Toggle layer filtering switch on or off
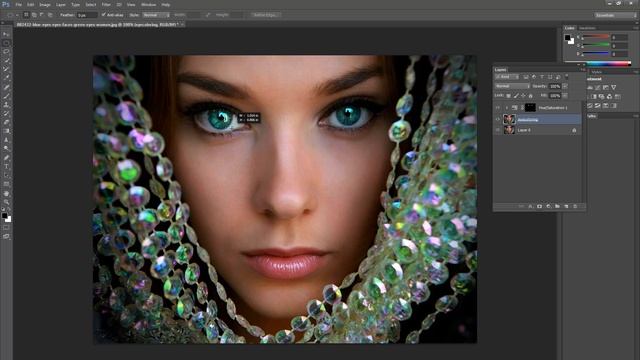This screenshot has width=640, height=360. point(567,77)
